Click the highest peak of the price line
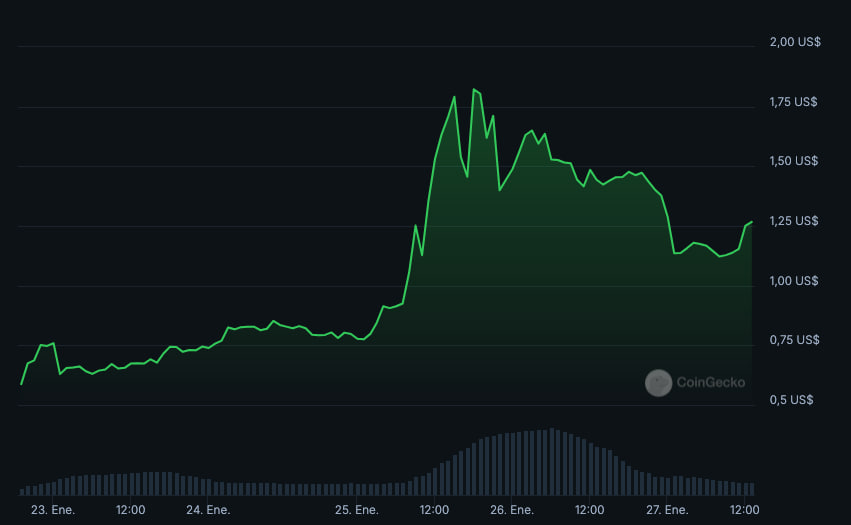 [x=474, y=90]
